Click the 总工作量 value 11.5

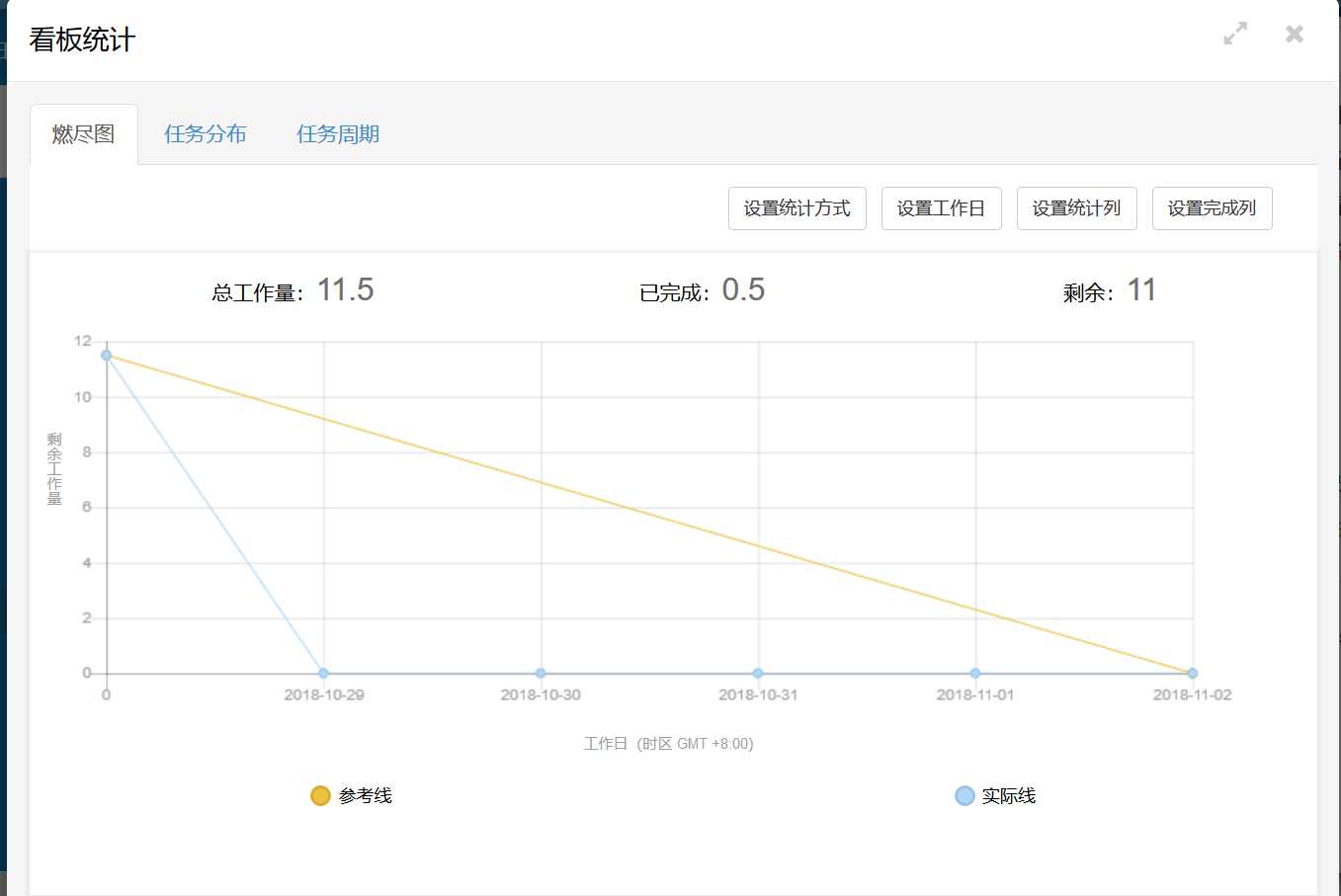345,290
